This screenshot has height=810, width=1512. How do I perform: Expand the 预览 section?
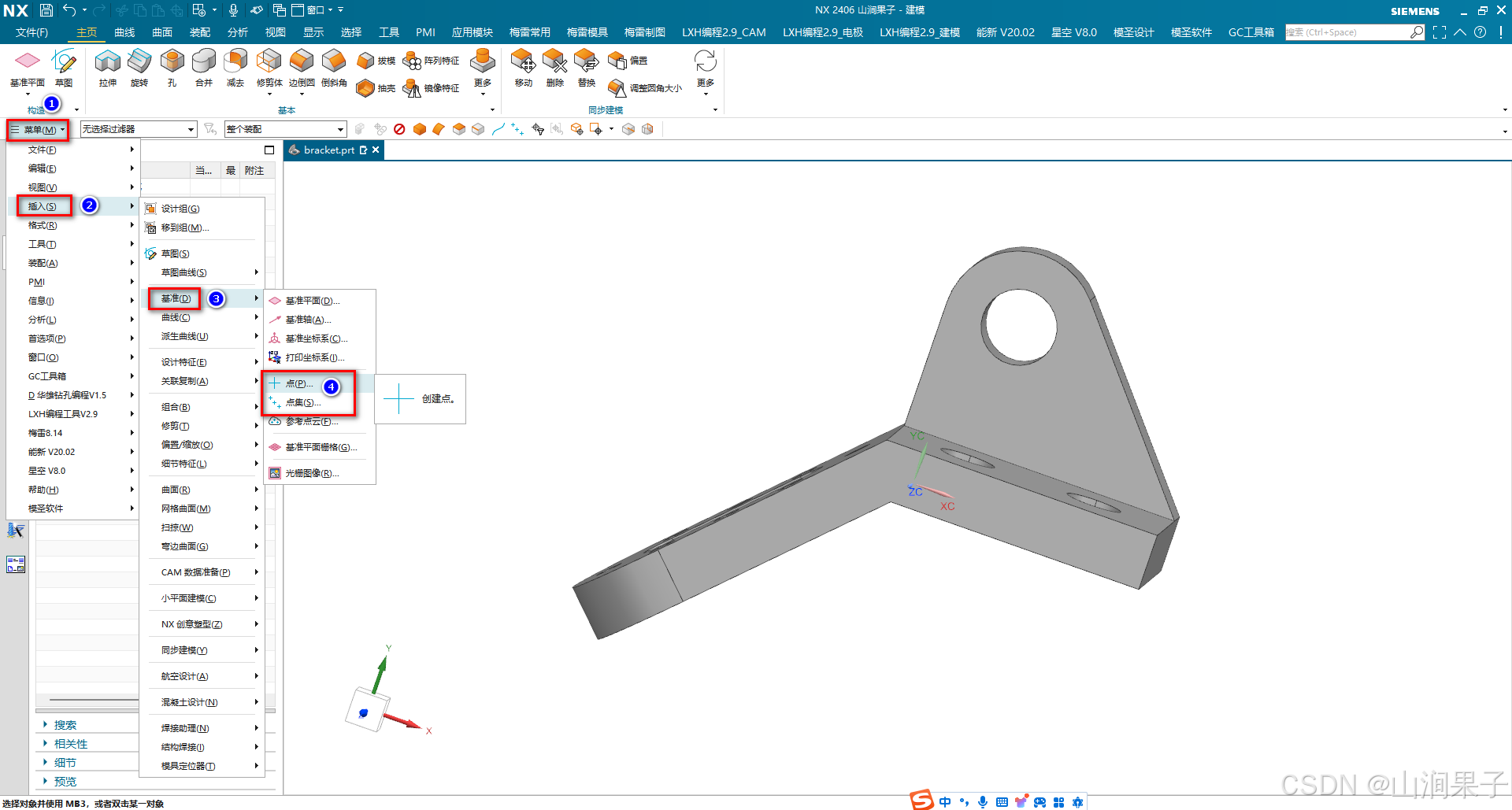pyautogui.click(x=65, y=782)
